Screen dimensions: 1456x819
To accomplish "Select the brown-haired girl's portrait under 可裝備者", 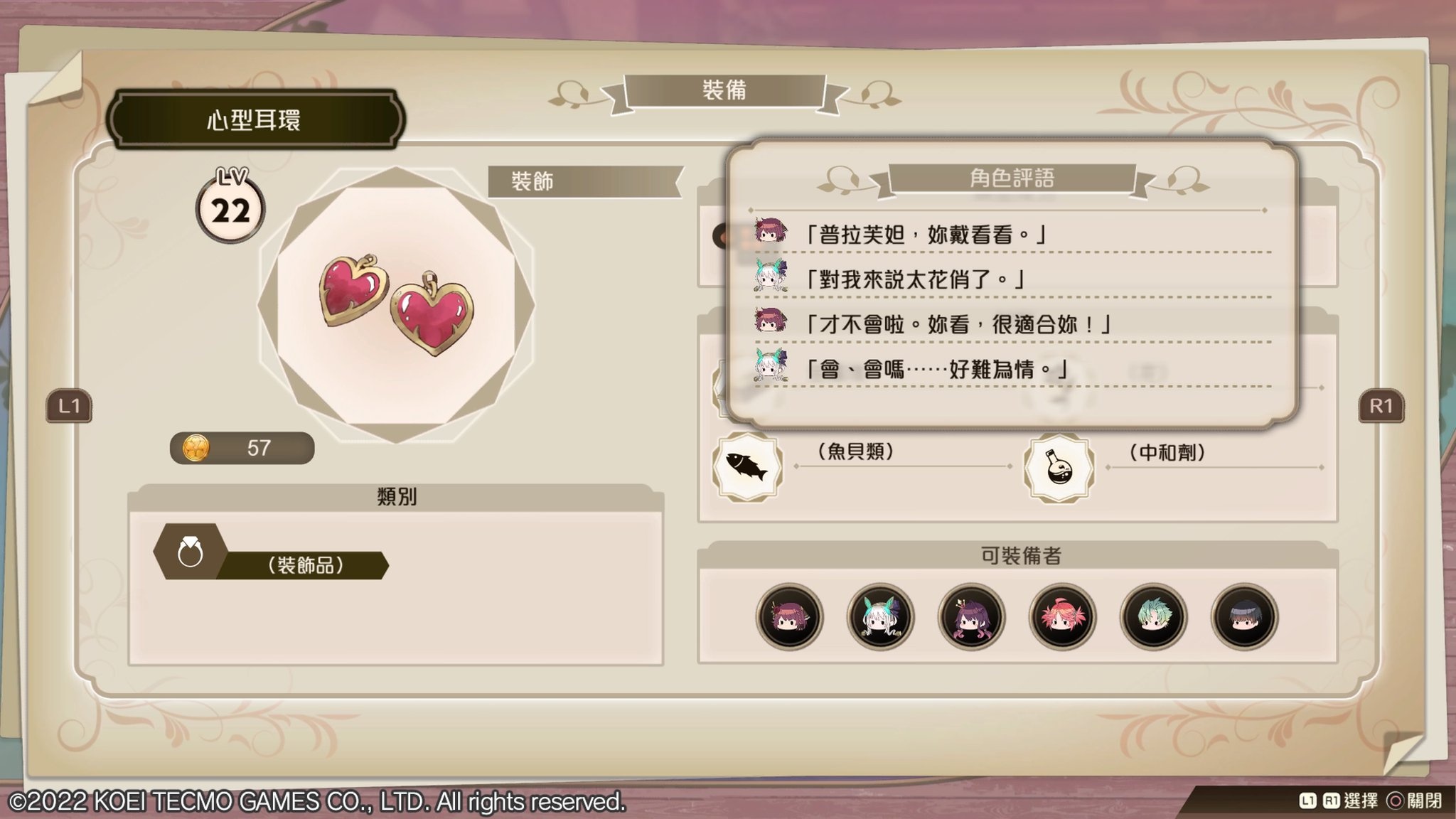I will [789, 616].
